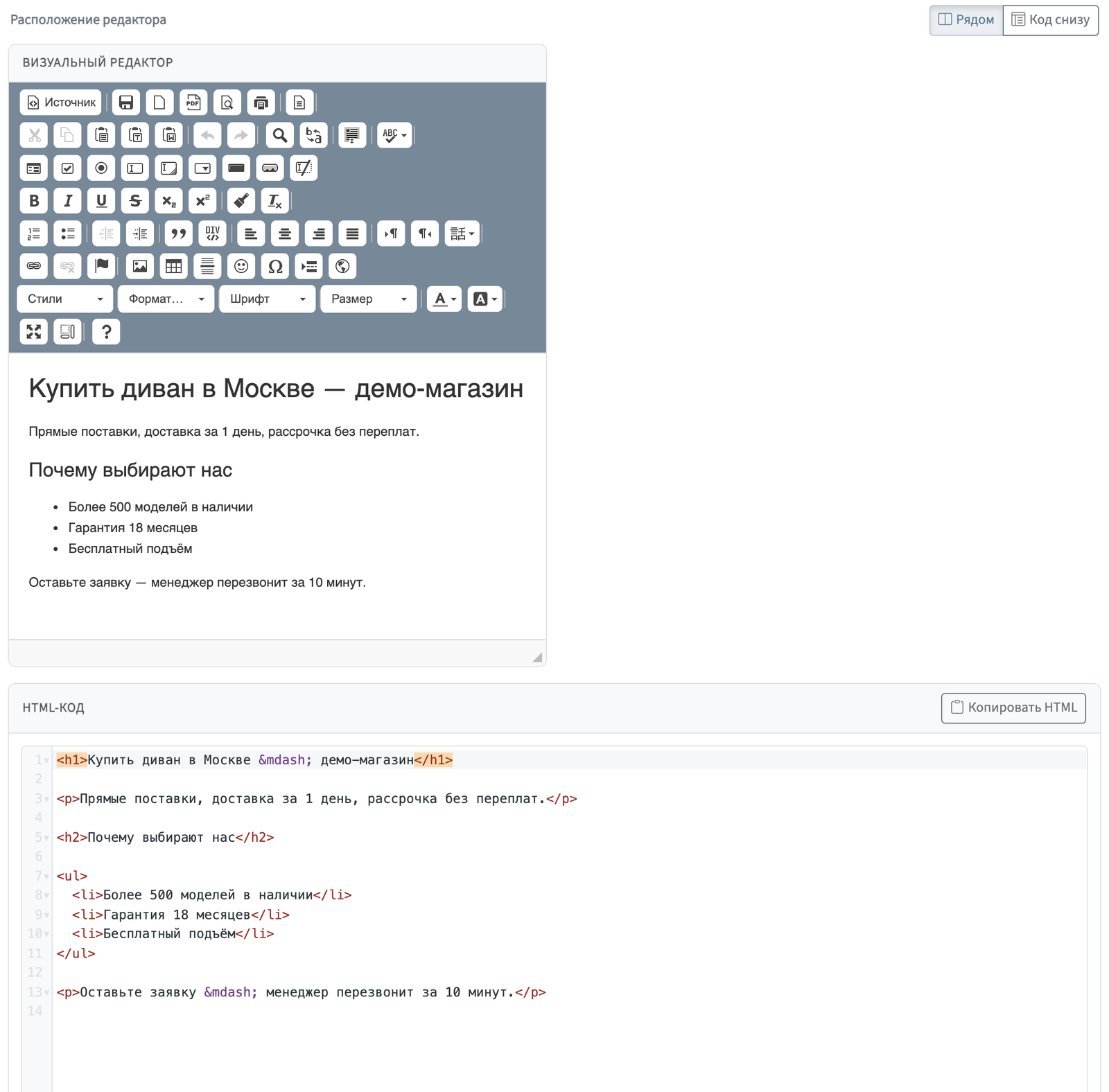The image size is (1109, 1092).
Task: Collapse code fold arrow on line 7
Action: (x=46, y=877)
